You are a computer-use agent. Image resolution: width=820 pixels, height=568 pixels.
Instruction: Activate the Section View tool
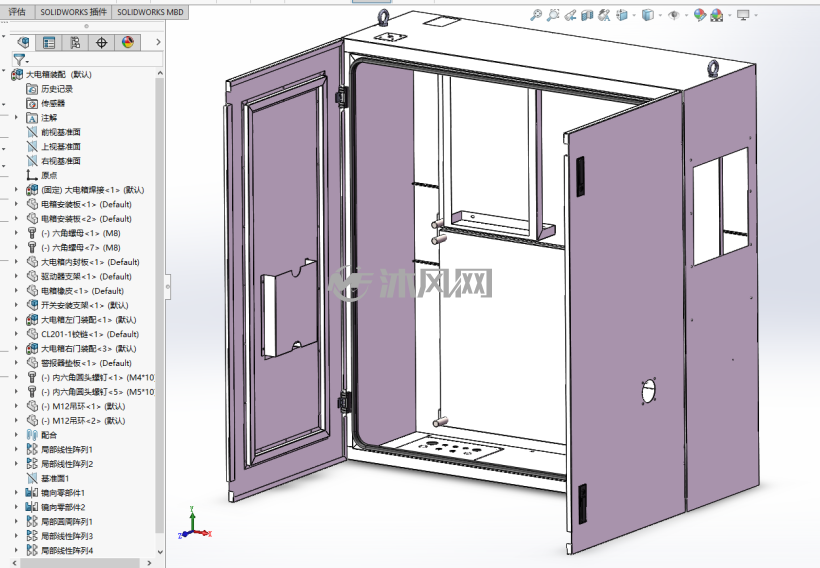pyautogui.click(x=587, y=15)
